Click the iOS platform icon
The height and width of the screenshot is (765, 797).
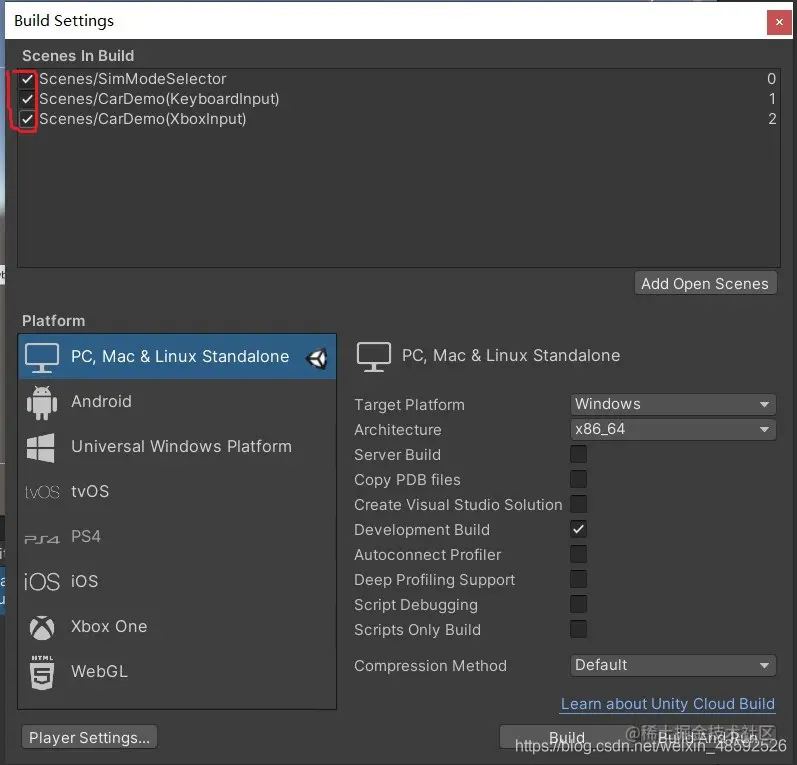(x=42, y=582)
